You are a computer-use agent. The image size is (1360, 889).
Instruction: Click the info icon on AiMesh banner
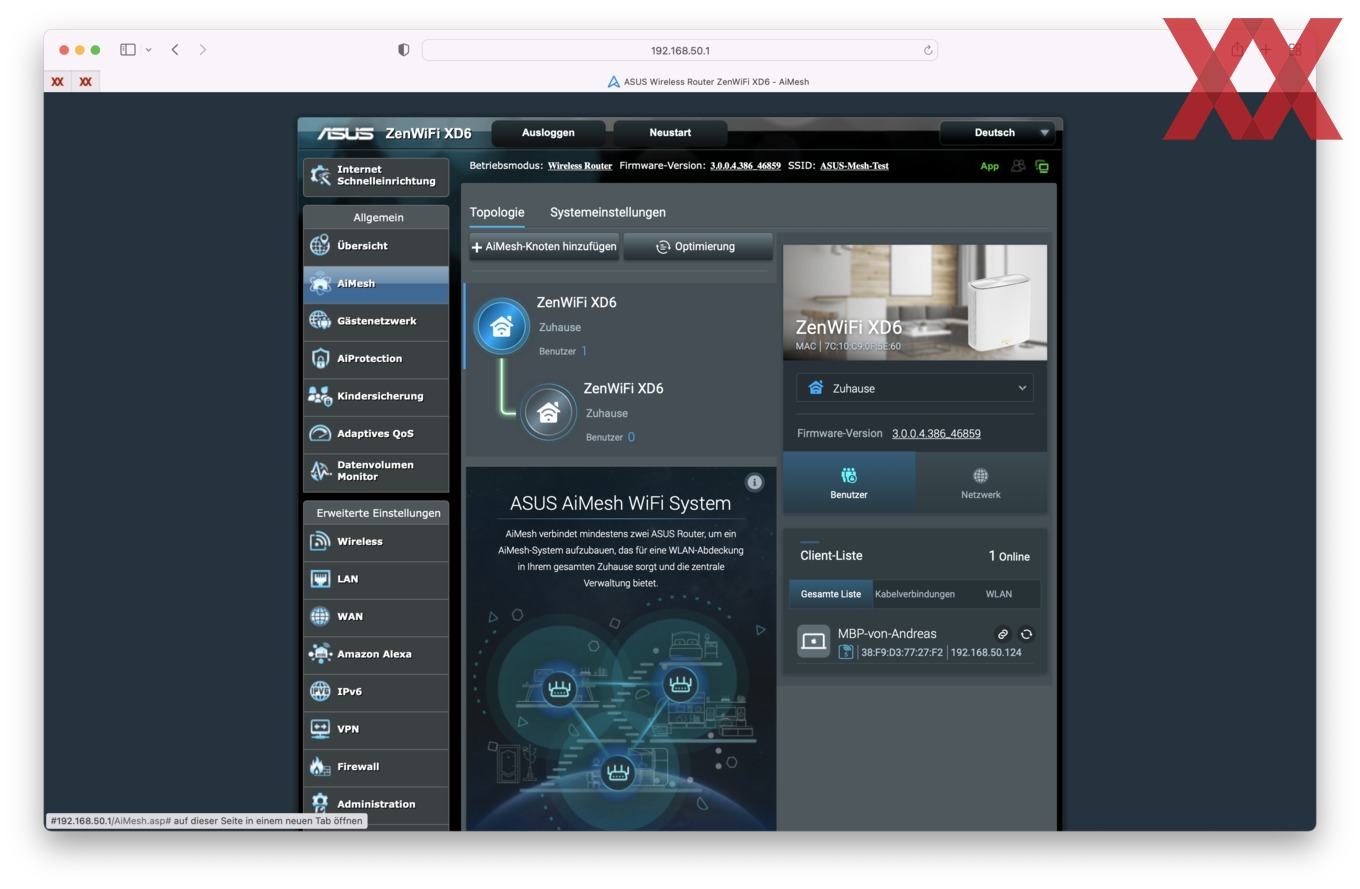755,482
